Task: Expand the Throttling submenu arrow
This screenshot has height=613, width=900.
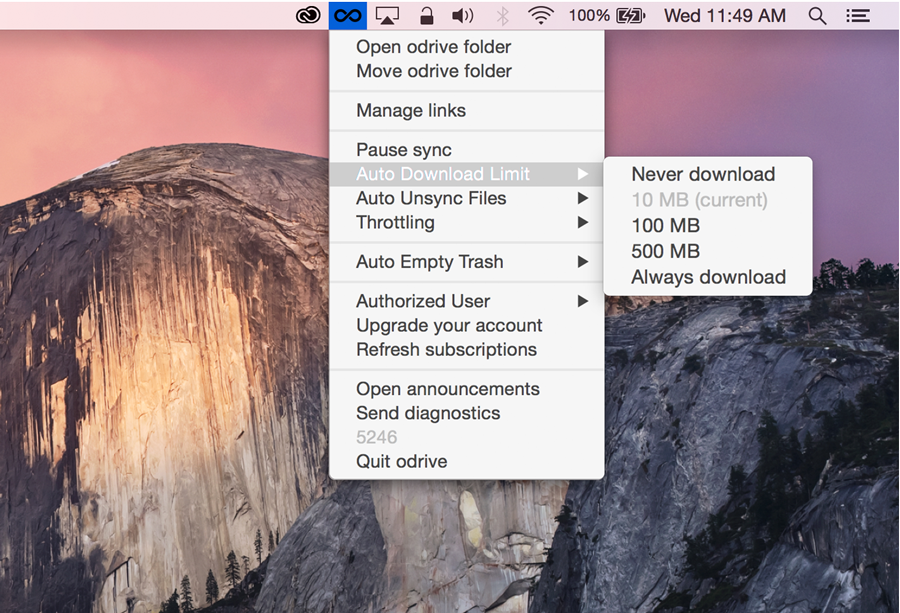Action: click(583, 222)
